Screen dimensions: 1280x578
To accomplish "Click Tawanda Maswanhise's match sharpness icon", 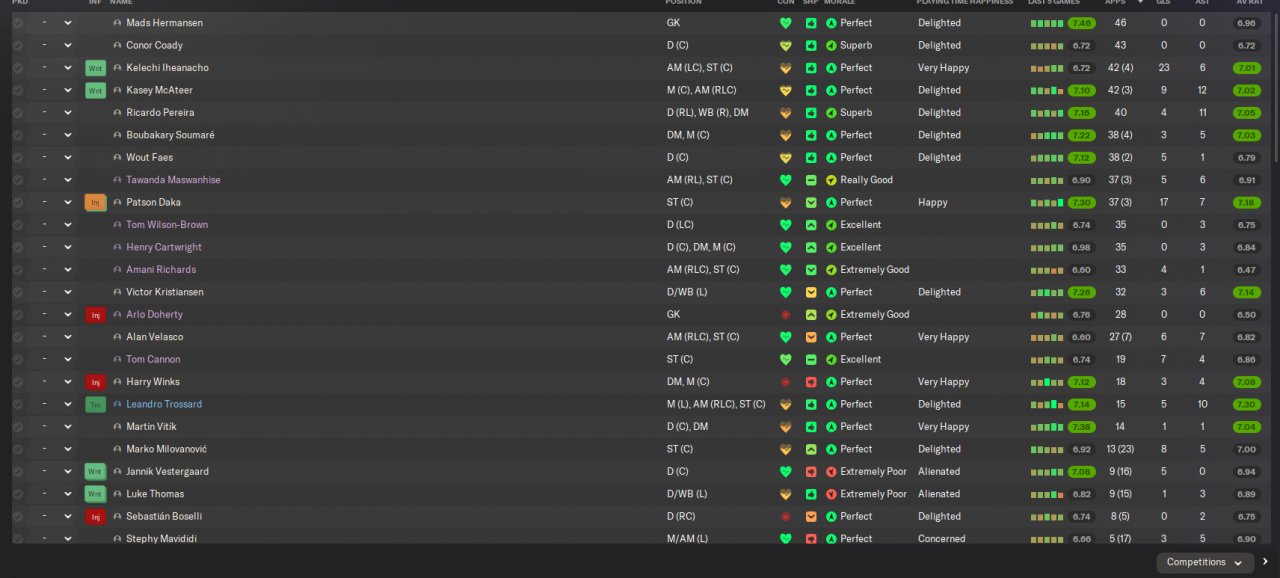I will (x=811, y=180).
